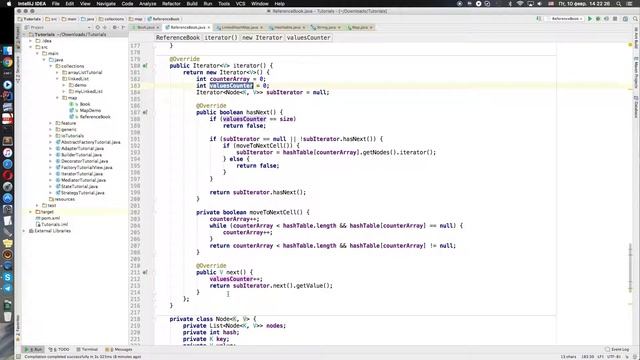
Task: Click the valuesCounter breadcrumb
Action: click(x=308, y=38)
